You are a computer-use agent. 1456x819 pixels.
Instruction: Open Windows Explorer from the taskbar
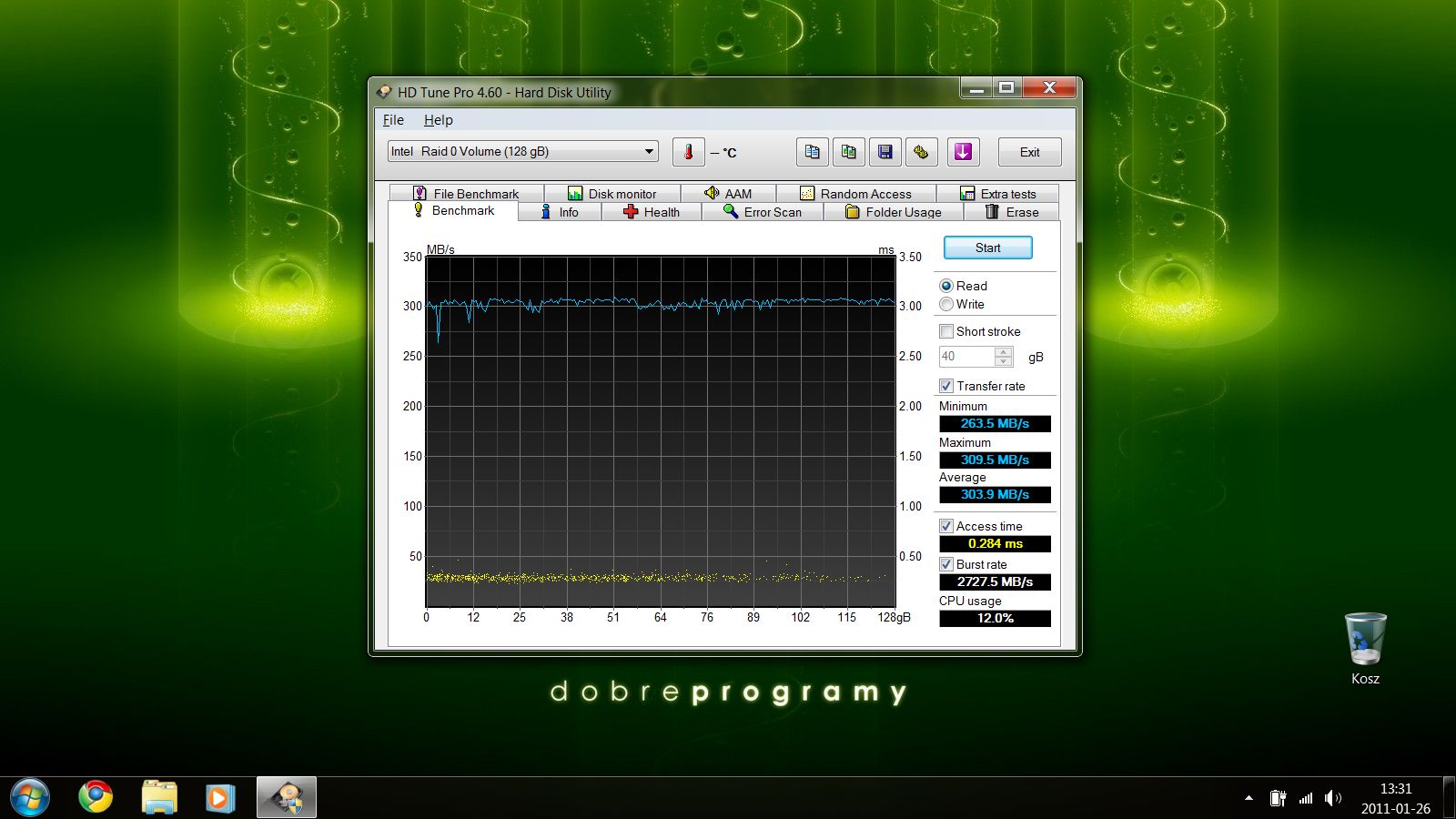pyautogui.click(x=159, y=798)
